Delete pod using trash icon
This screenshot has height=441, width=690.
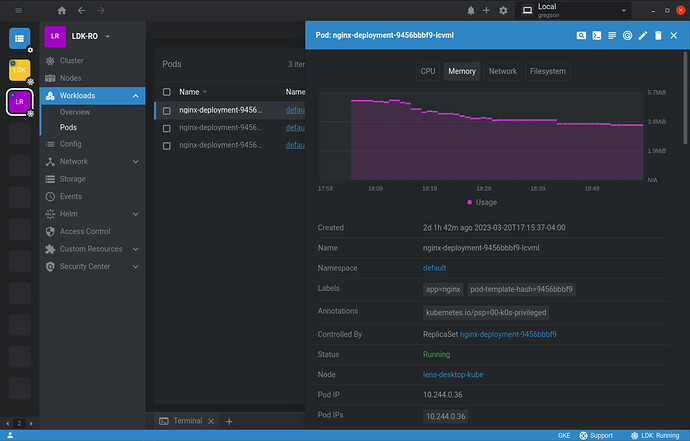tap(658, 35)
